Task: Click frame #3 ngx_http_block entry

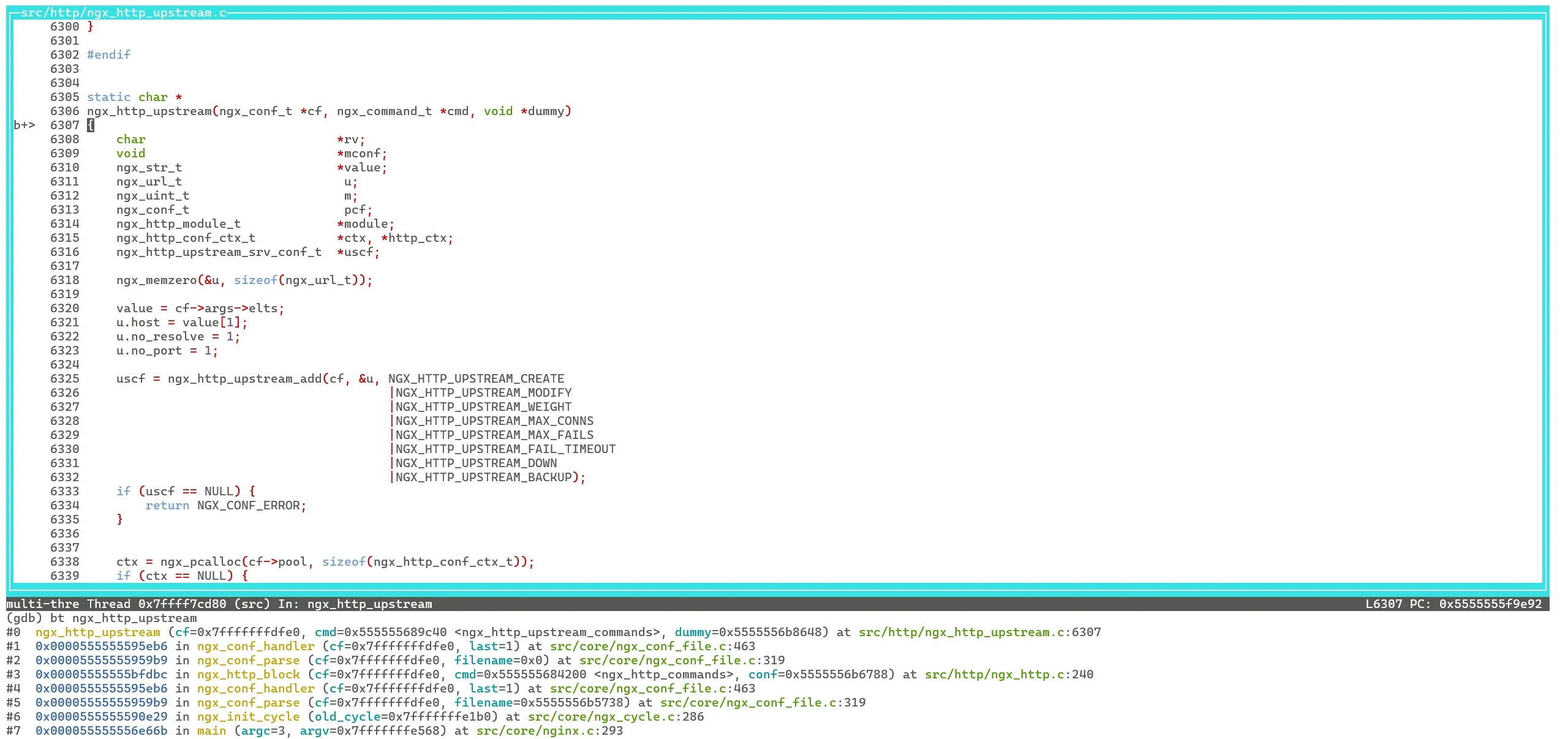Action: tap(248, 674)
